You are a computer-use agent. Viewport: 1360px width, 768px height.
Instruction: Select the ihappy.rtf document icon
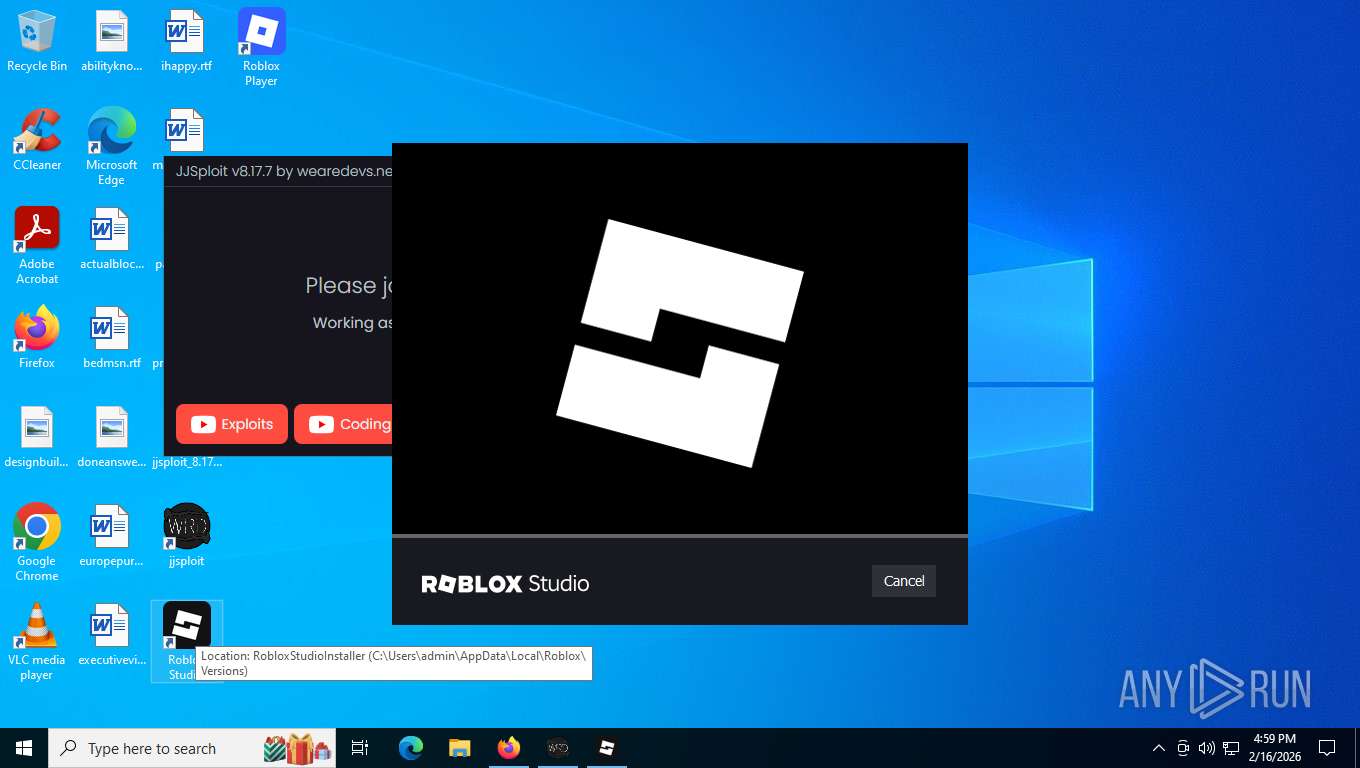point(186,42)
